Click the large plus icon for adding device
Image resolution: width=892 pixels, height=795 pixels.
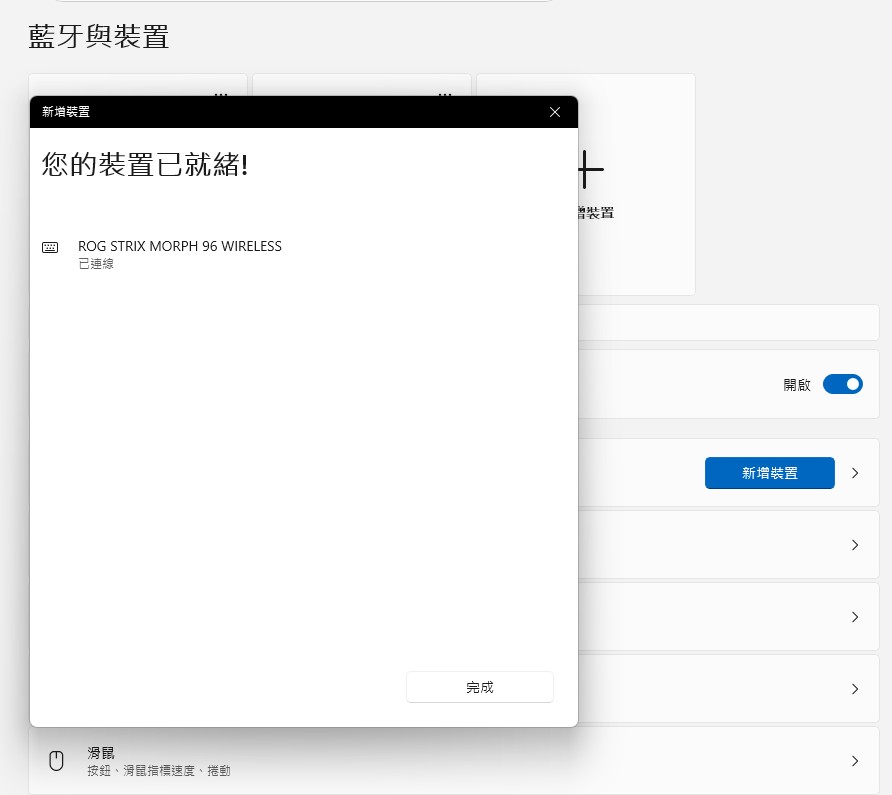[590, 170]
